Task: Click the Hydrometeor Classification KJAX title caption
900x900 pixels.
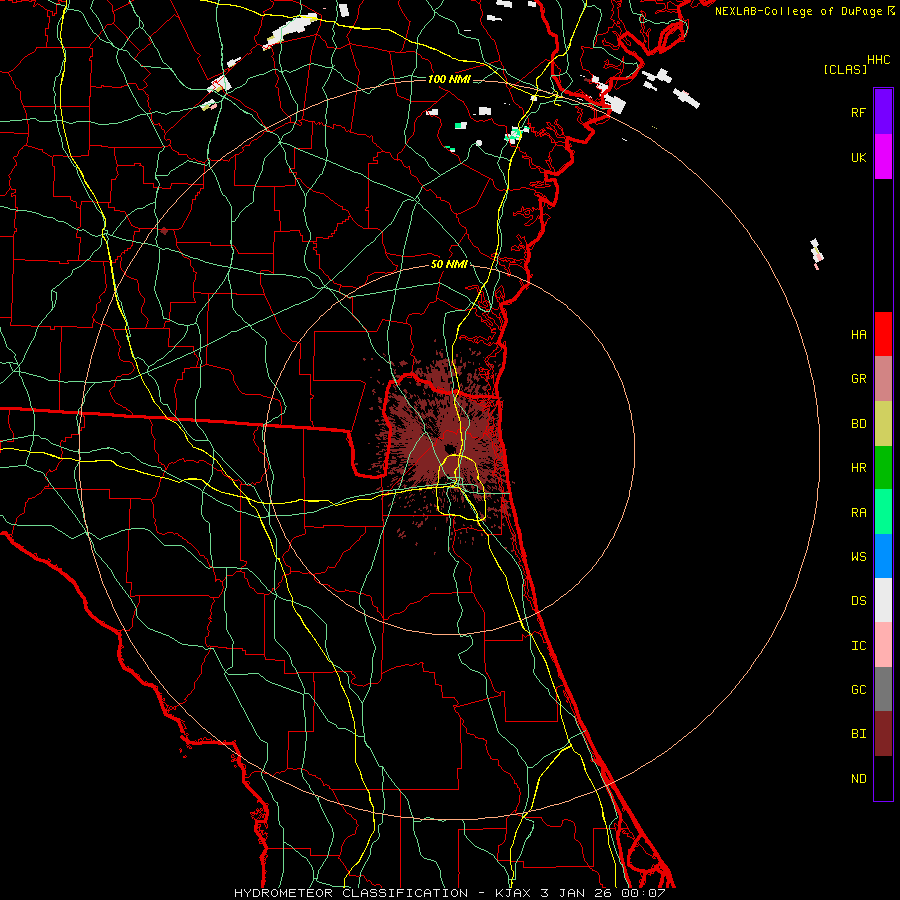Action: pos(450,893)
